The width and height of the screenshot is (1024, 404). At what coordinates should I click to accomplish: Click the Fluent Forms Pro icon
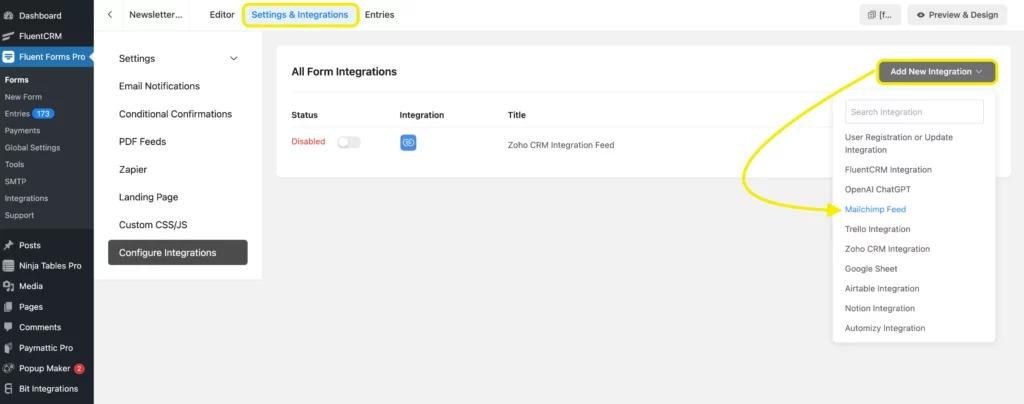pyautogui.click(x=8, y=57)
